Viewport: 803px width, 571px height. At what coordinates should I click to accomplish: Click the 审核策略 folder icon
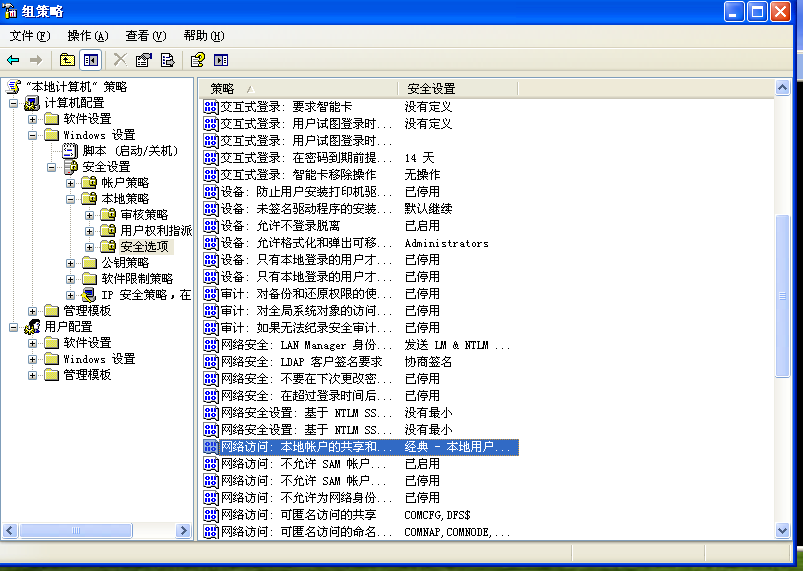pyautogui.click(x=108, y=215)
